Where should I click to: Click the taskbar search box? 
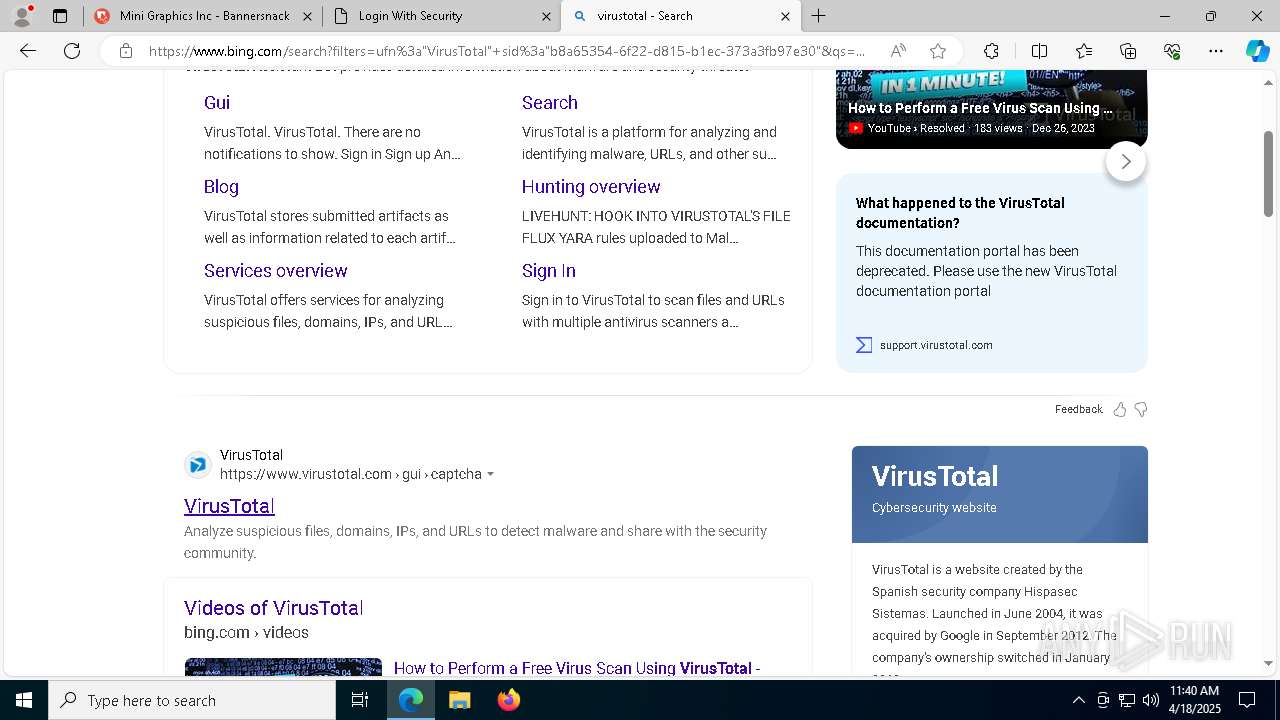(192, 700)
